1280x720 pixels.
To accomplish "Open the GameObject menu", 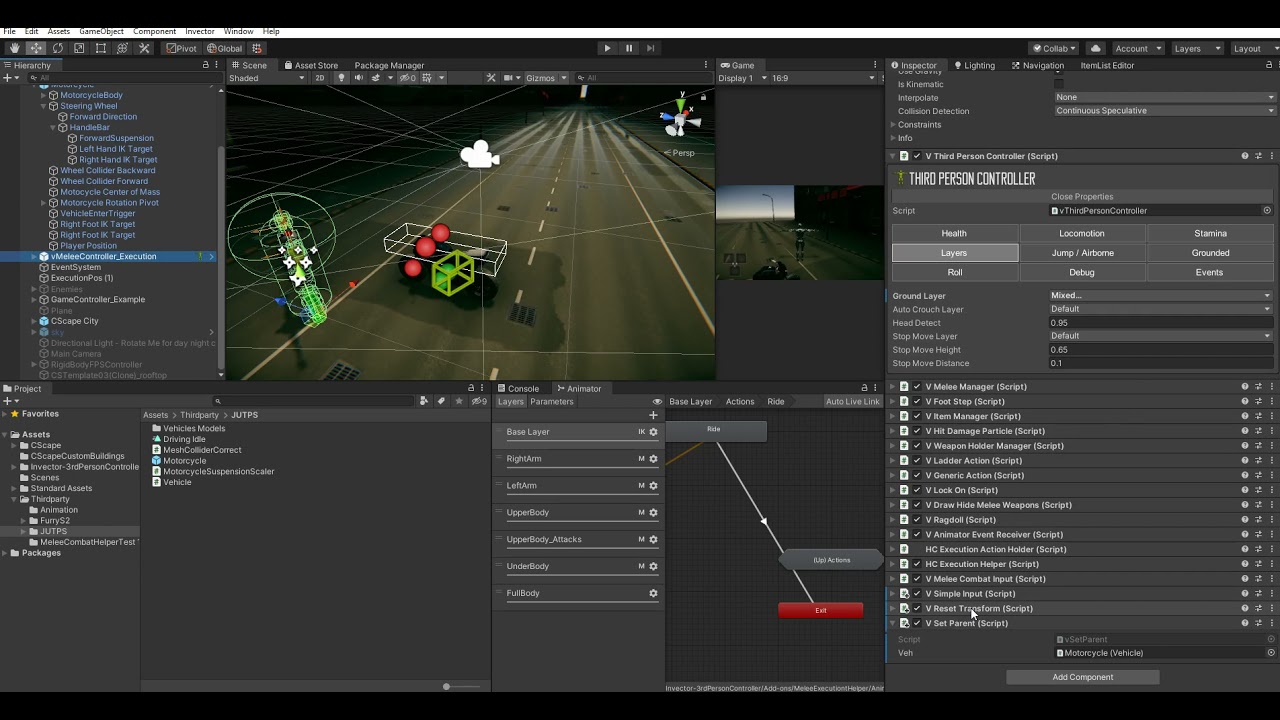I will pos(101,31).
